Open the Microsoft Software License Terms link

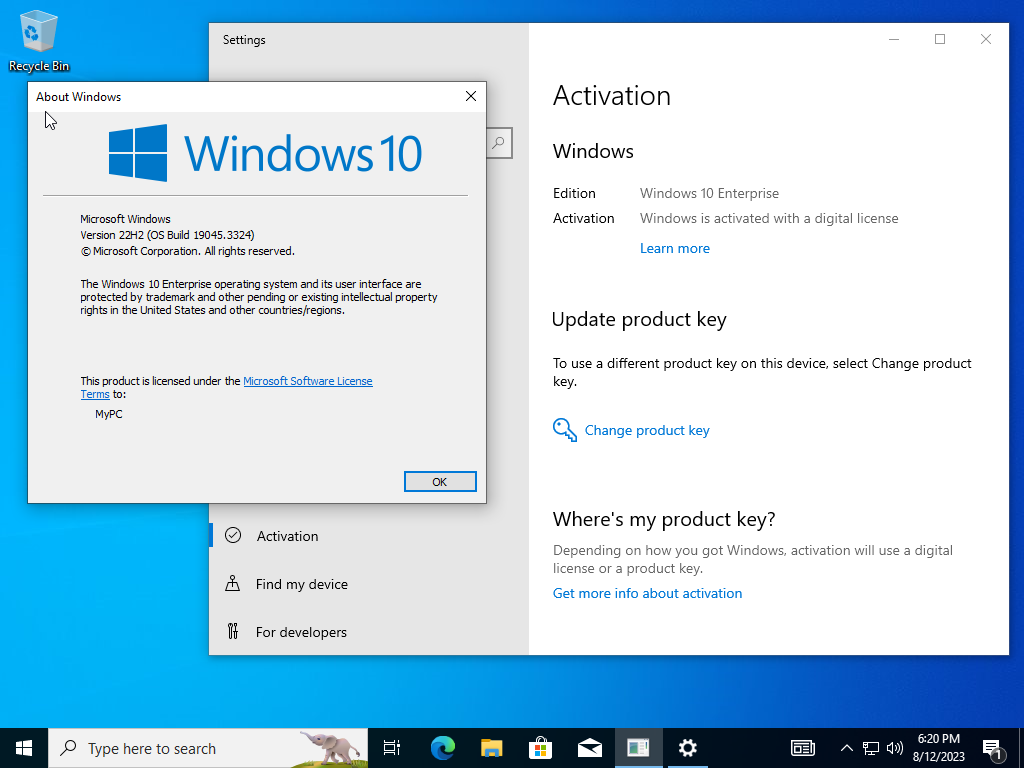click(x=307, y=380)
